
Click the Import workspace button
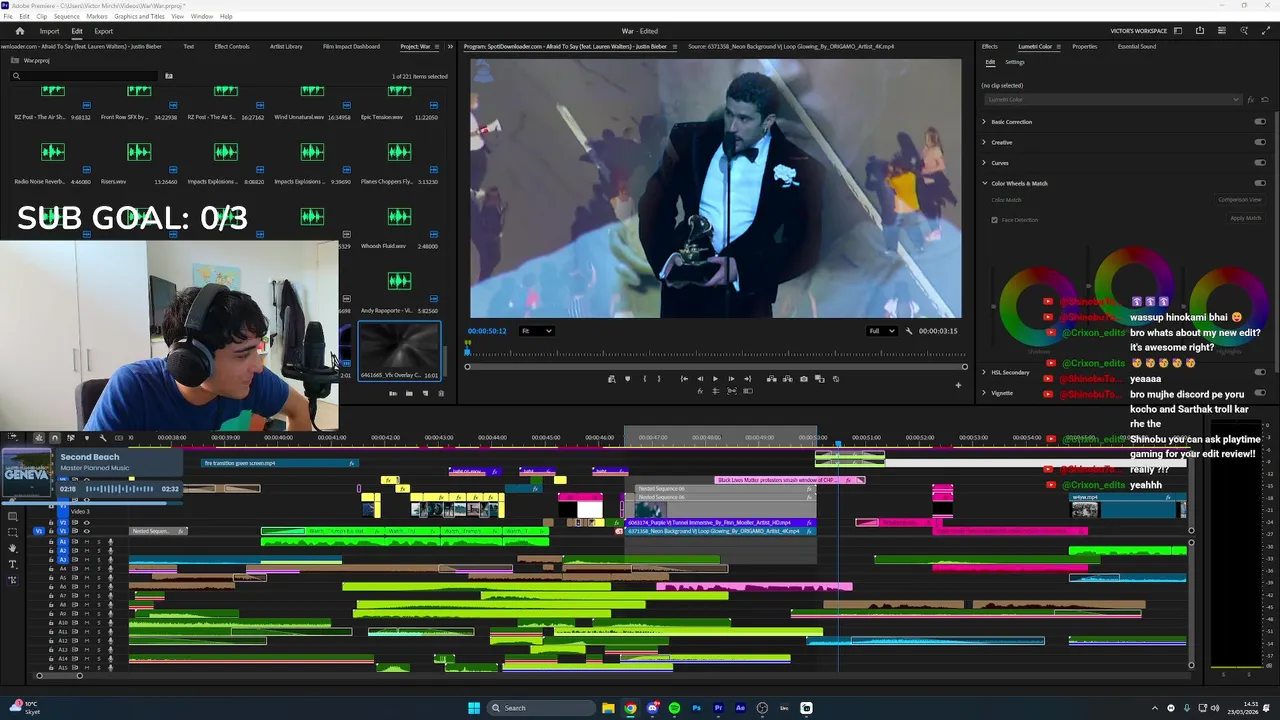(49, 31)
